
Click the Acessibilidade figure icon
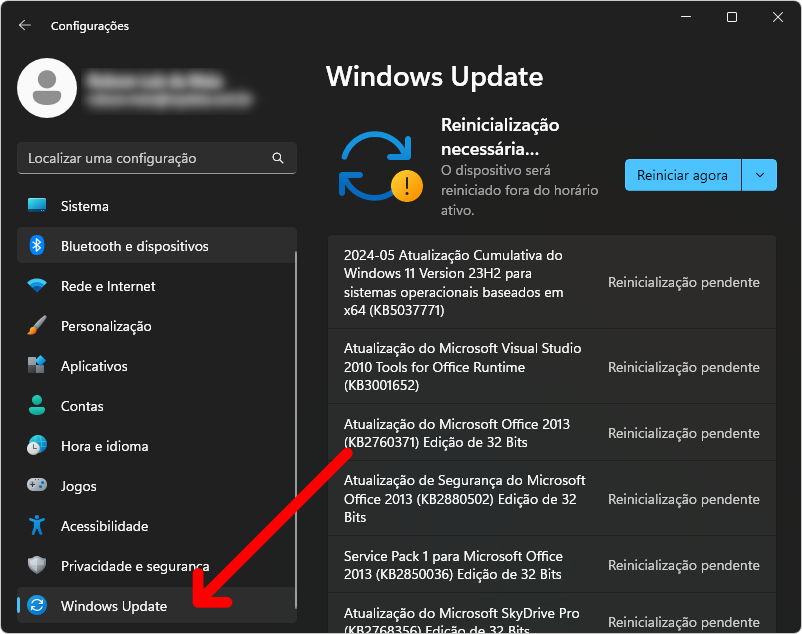coord(37,526)
